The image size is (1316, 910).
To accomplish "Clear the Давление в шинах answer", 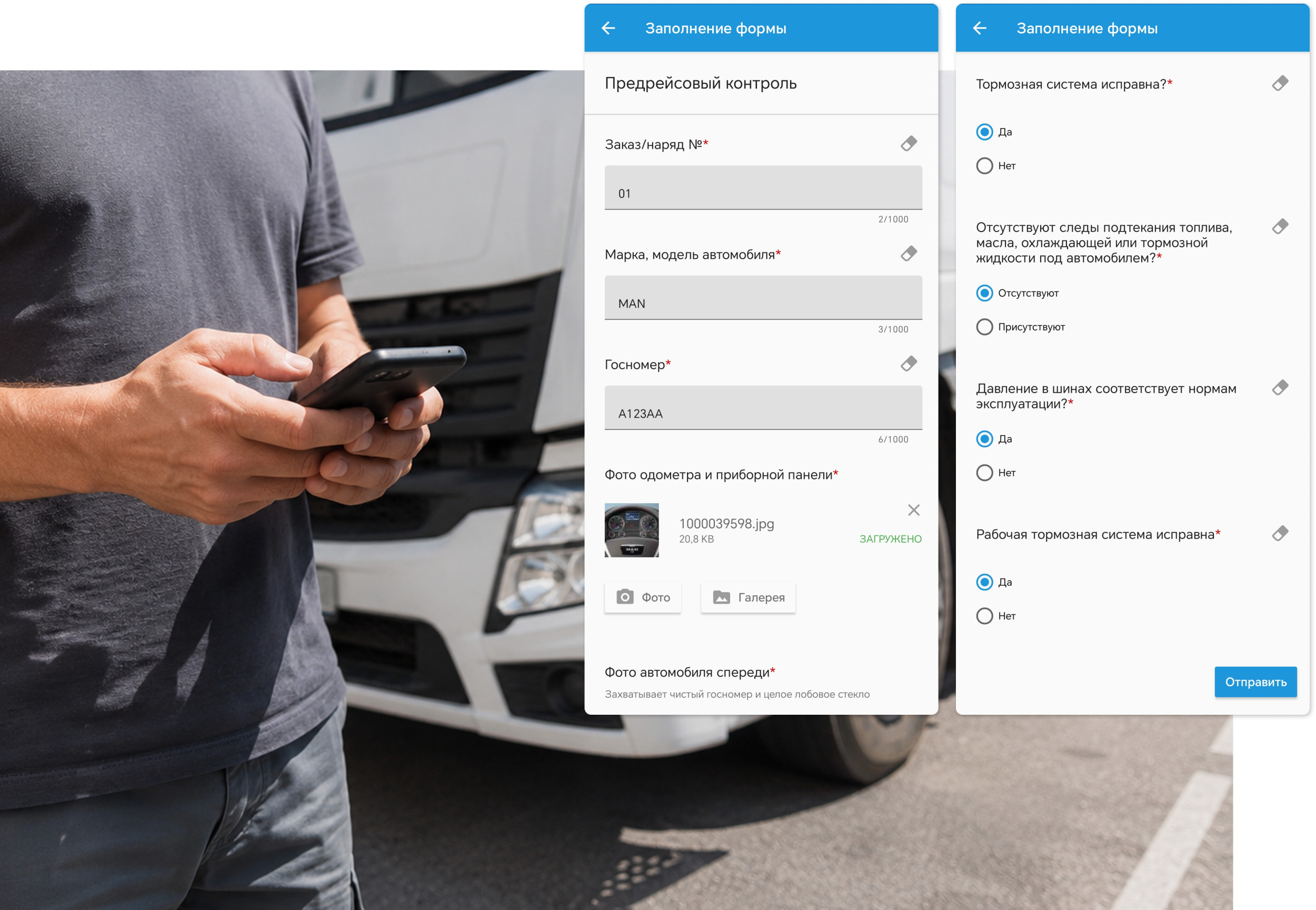I will [1280, 388].
